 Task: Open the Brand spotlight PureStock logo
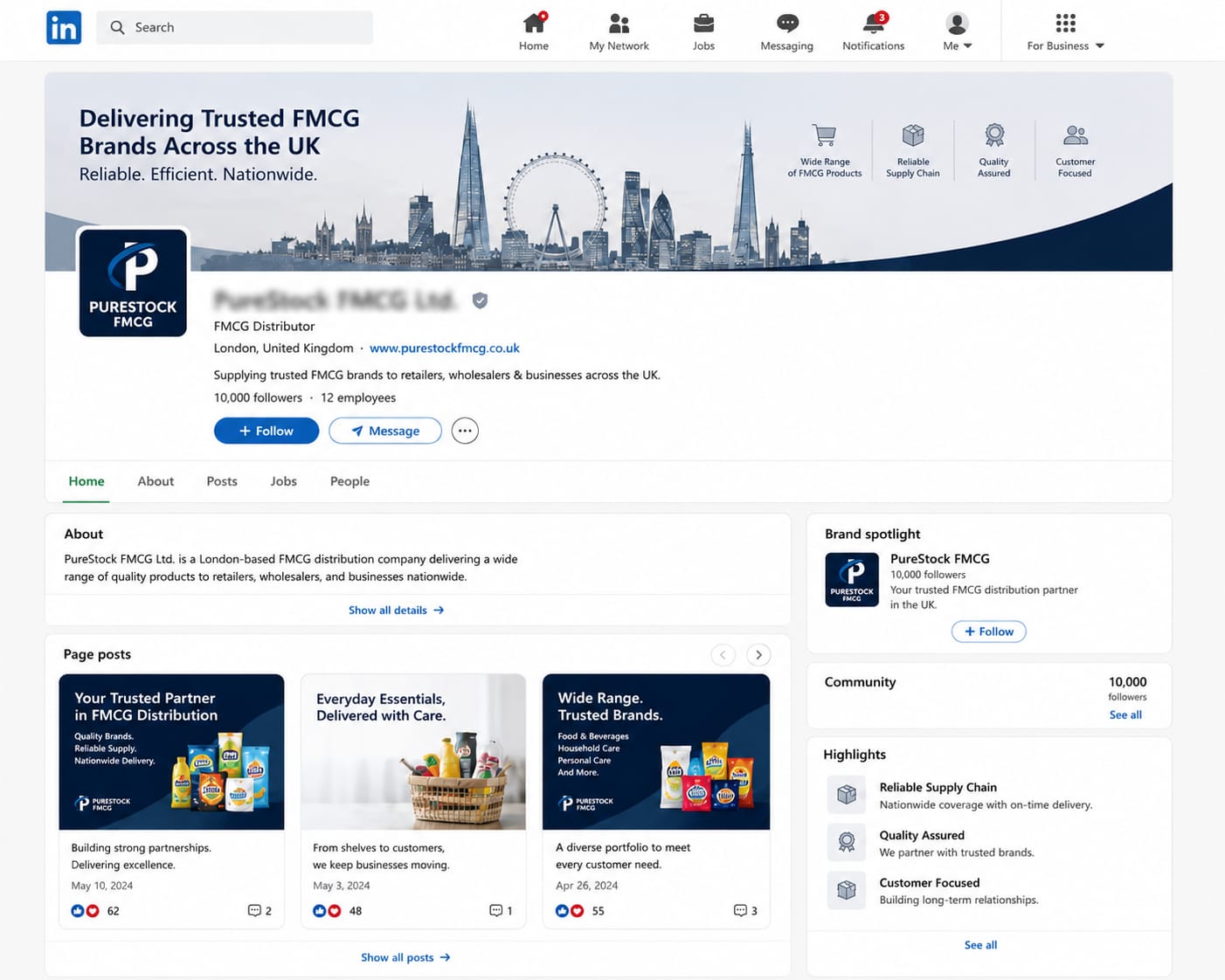(x=852, y=580)
